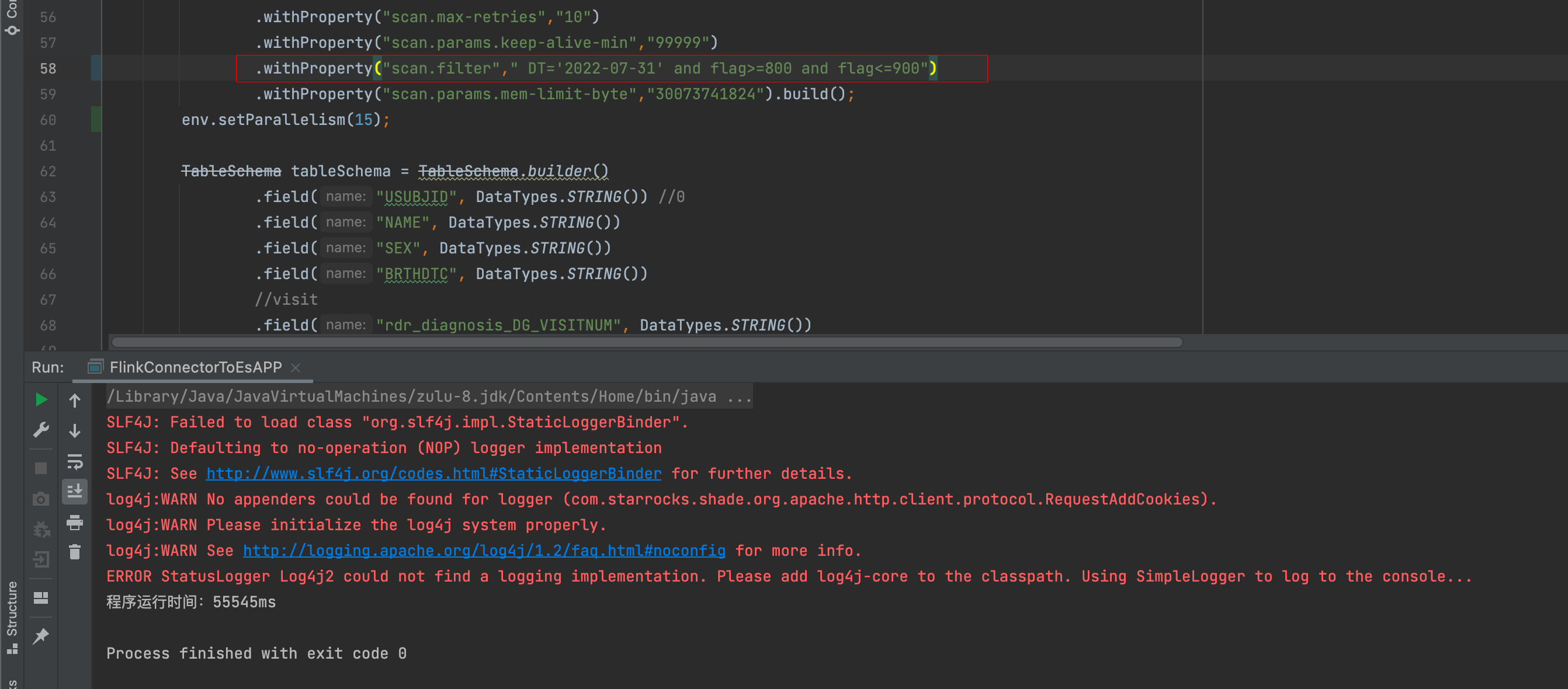
Task: Click the editor horizontal scrollbar
Action: coord(647,342)
